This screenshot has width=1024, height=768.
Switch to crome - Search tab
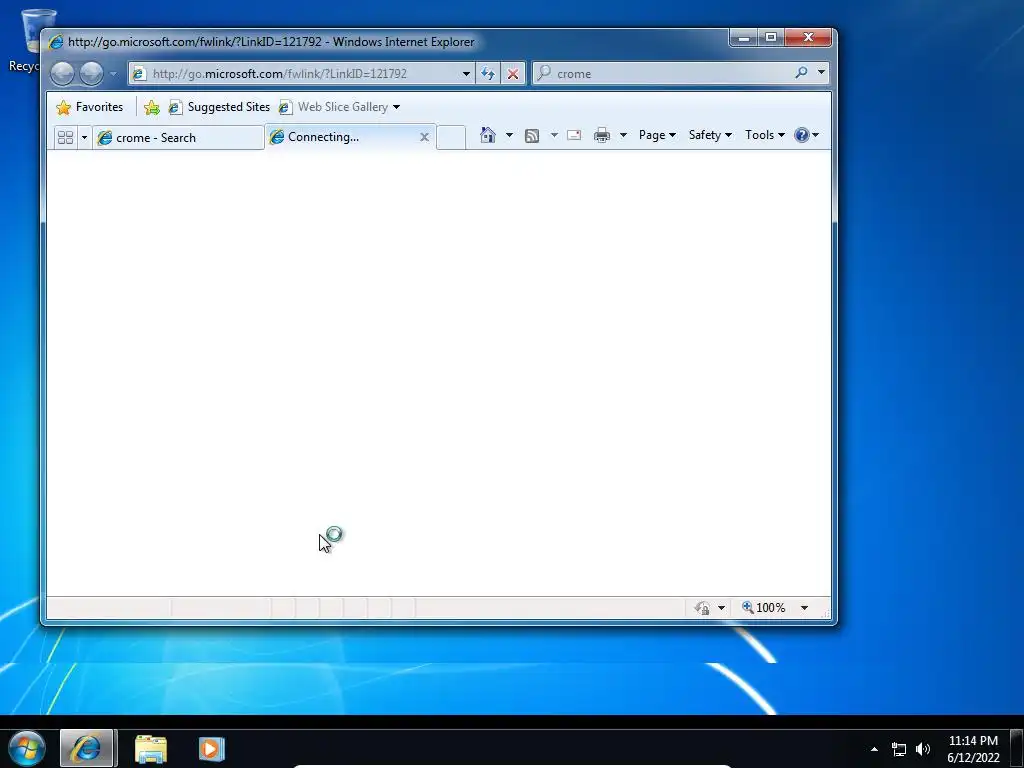(x=178, y=138)
